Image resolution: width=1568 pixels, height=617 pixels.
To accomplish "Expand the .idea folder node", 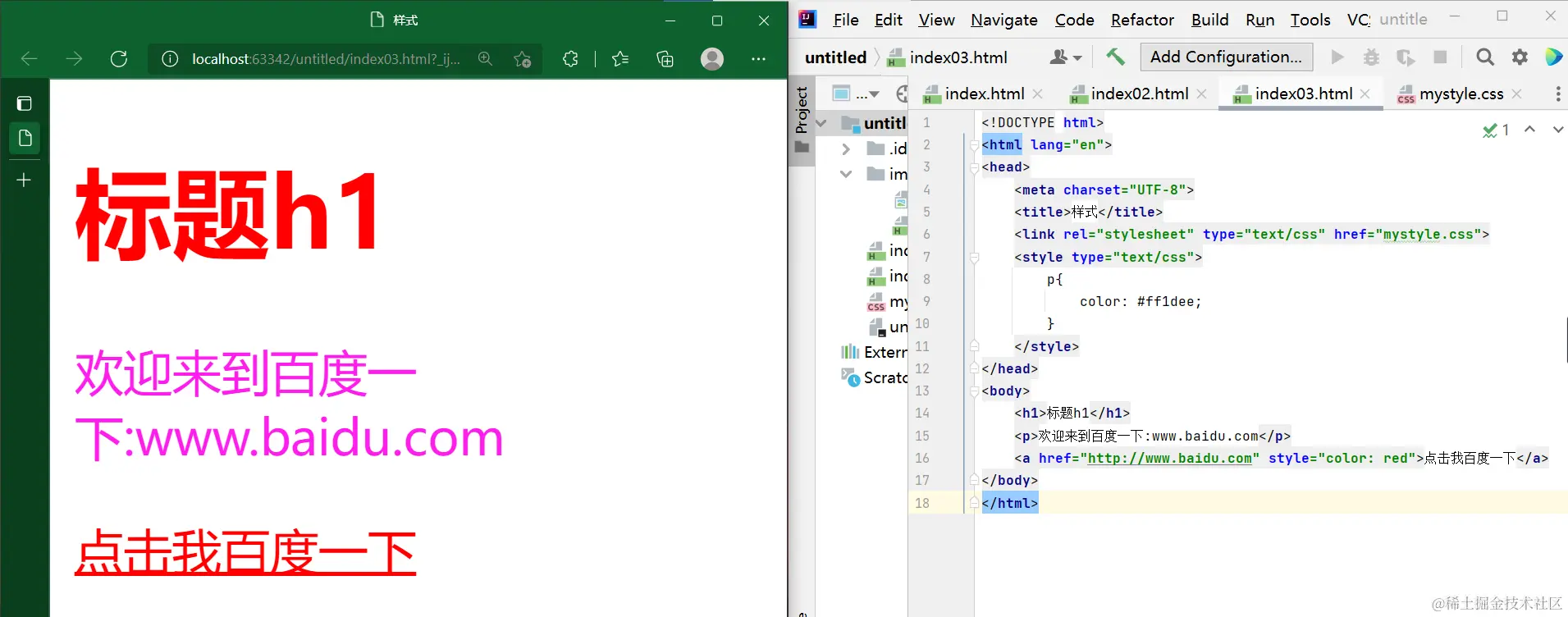I will coord(846,149).
